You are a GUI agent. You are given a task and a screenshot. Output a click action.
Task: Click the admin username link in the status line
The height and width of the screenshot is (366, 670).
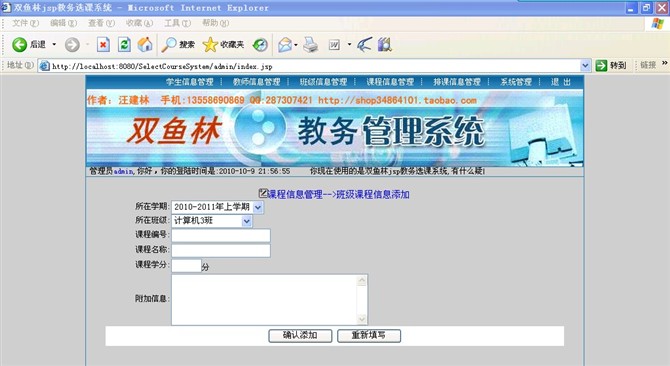[x=123, y=171]
